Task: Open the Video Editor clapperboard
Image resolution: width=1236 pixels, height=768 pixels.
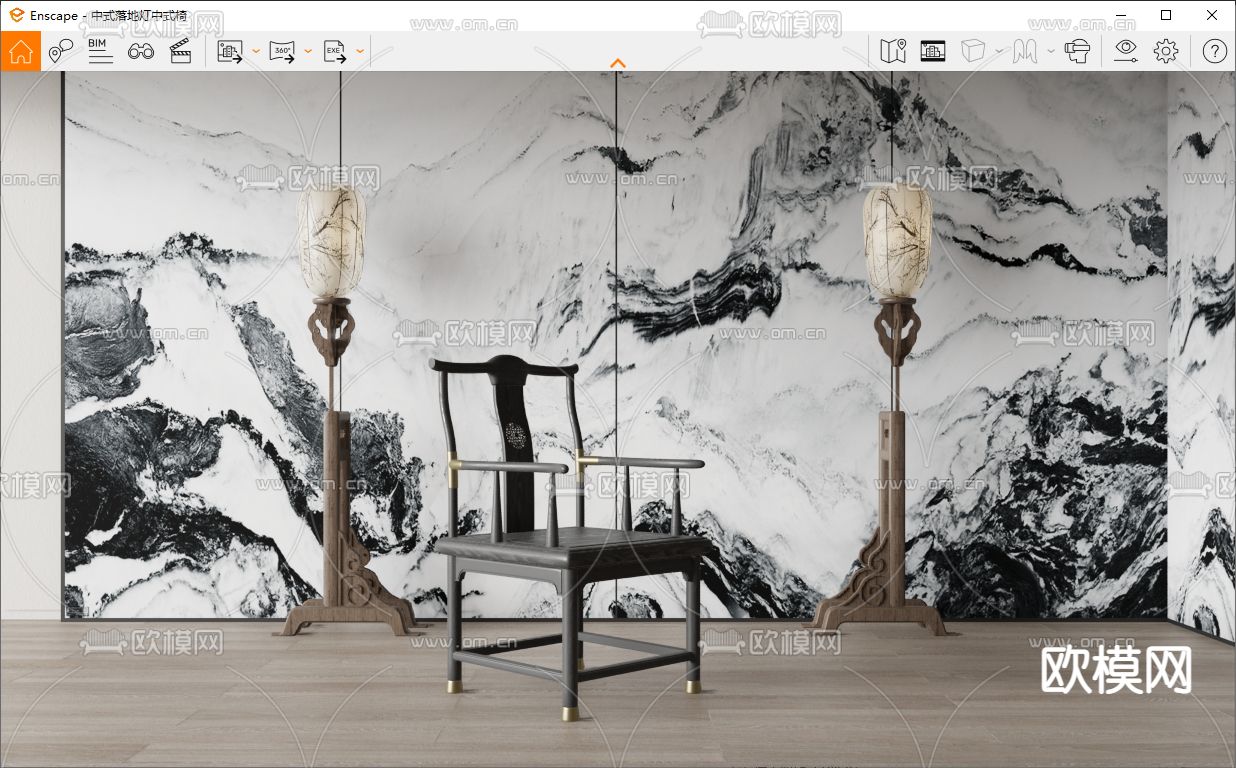Action: tap(180, 51)
